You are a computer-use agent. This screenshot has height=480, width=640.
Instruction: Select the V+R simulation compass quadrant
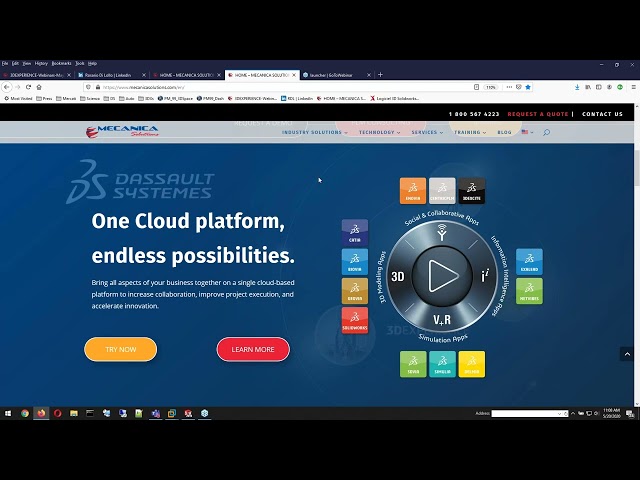pos(442,320)
